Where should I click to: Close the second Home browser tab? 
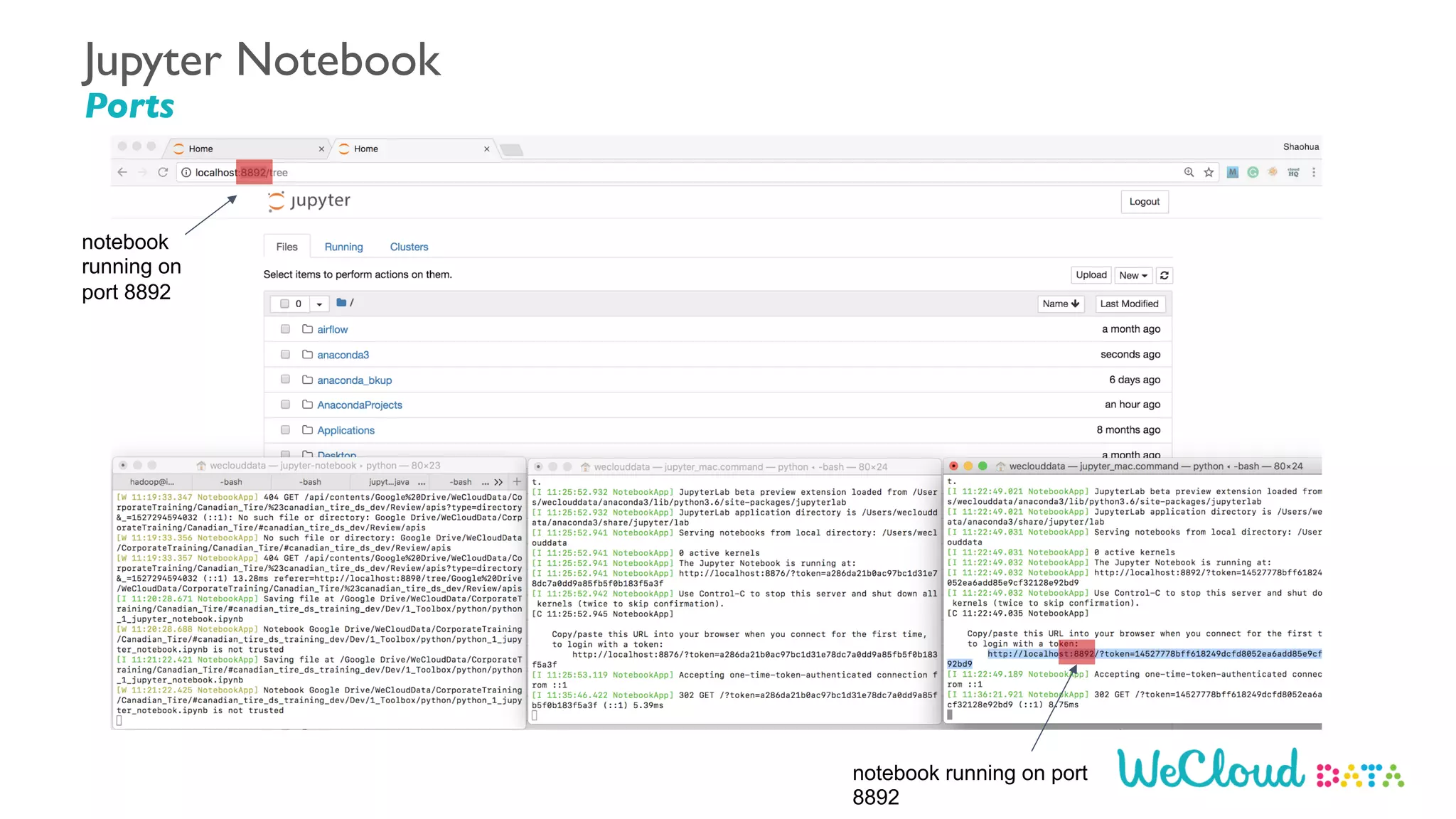click(486, 149)
